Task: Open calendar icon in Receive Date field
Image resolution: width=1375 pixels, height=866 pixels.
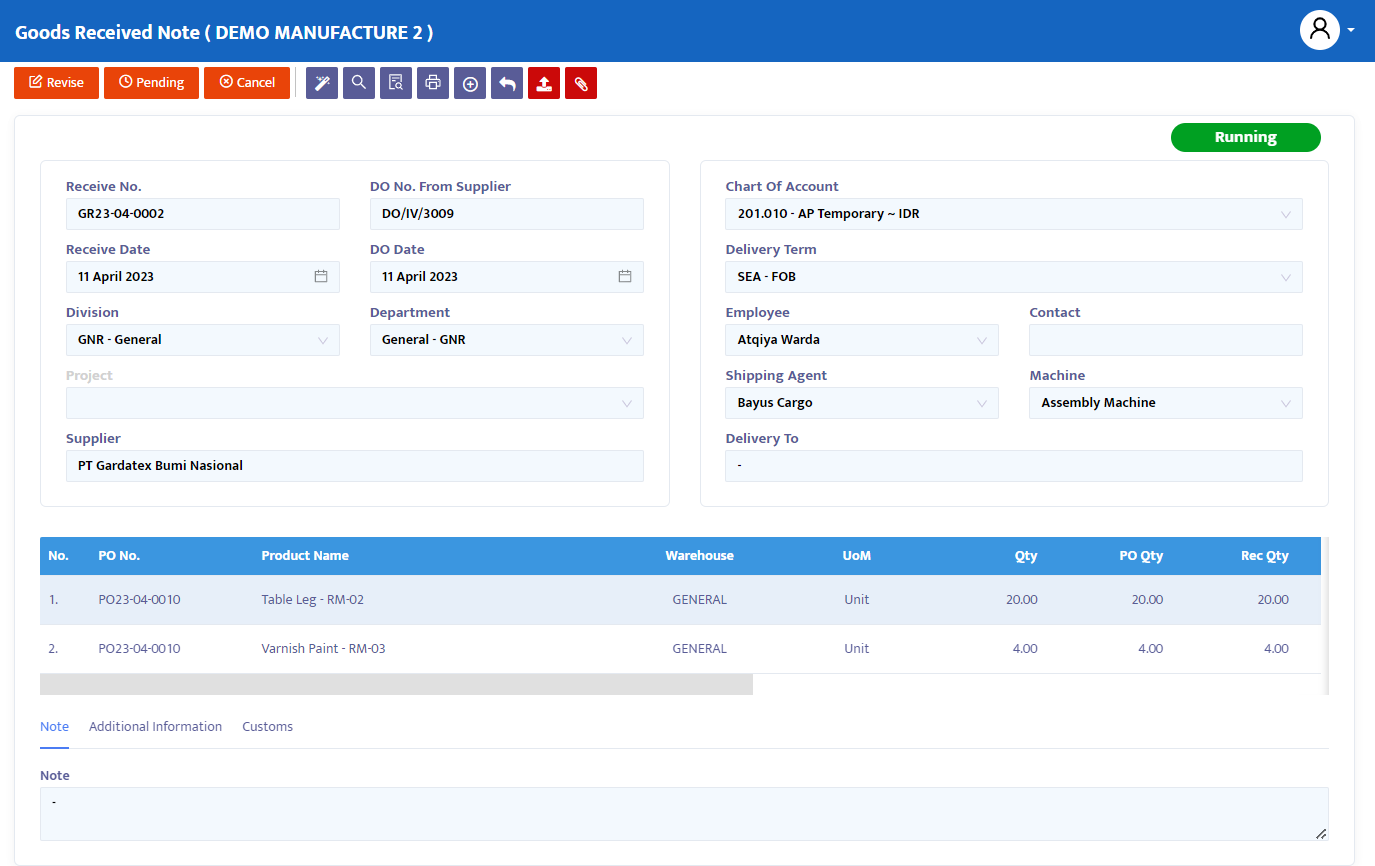Action: tap(321, 277)
